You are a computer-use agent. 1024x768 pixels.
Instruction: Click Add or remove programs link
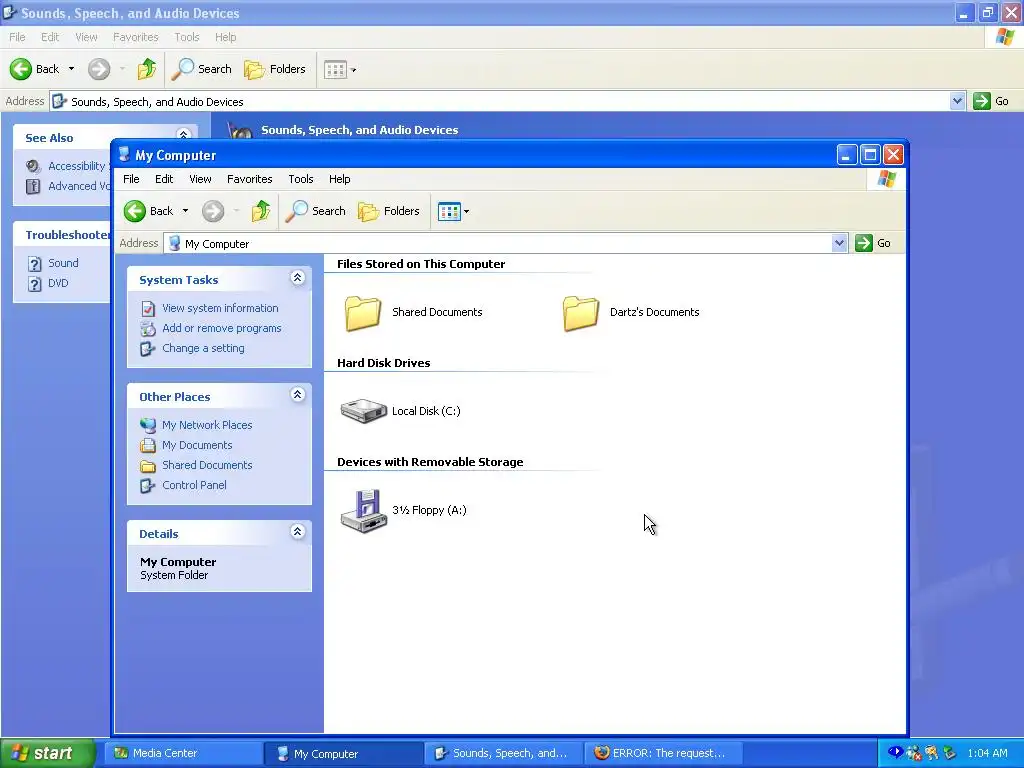pyautogui.click(x=222, y=328)
